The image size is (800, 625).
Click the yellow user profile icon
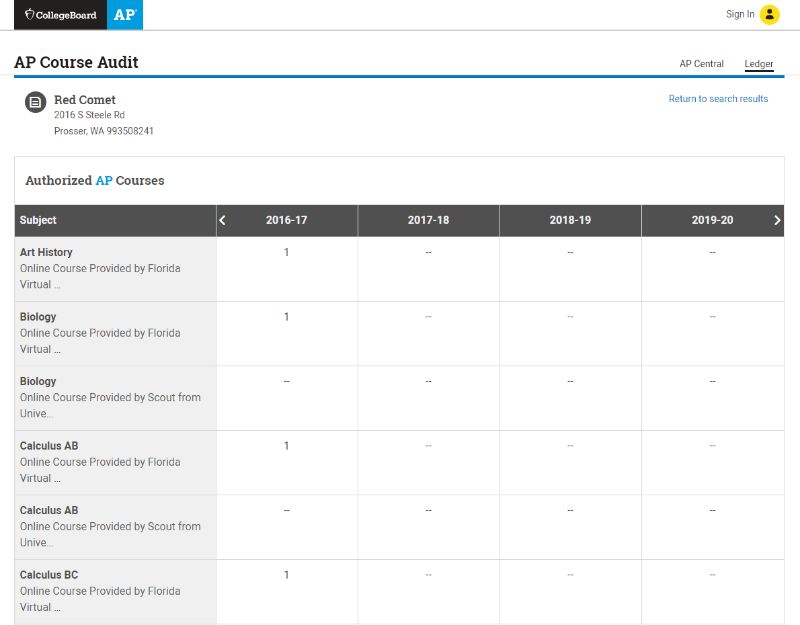click(x=769, y=14)
